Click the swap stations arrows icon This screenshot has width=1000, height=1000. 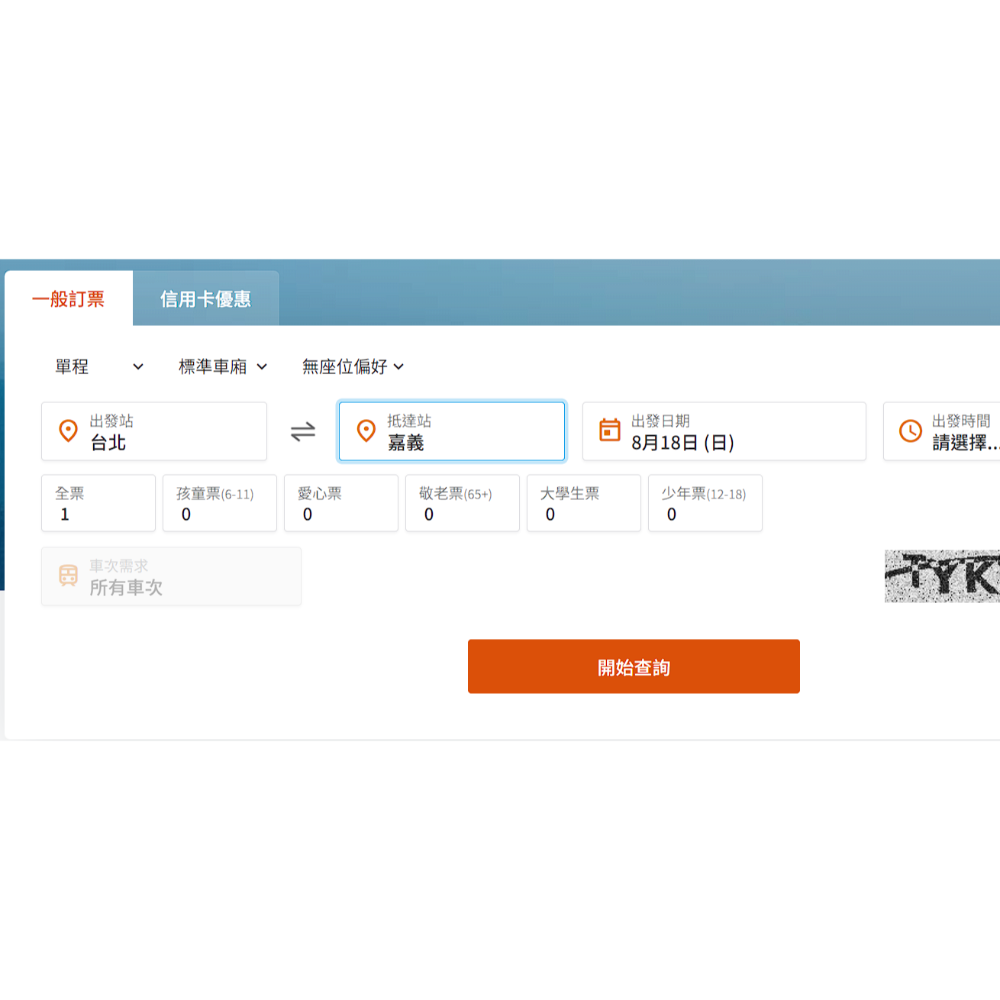click(x=303, y=432)
